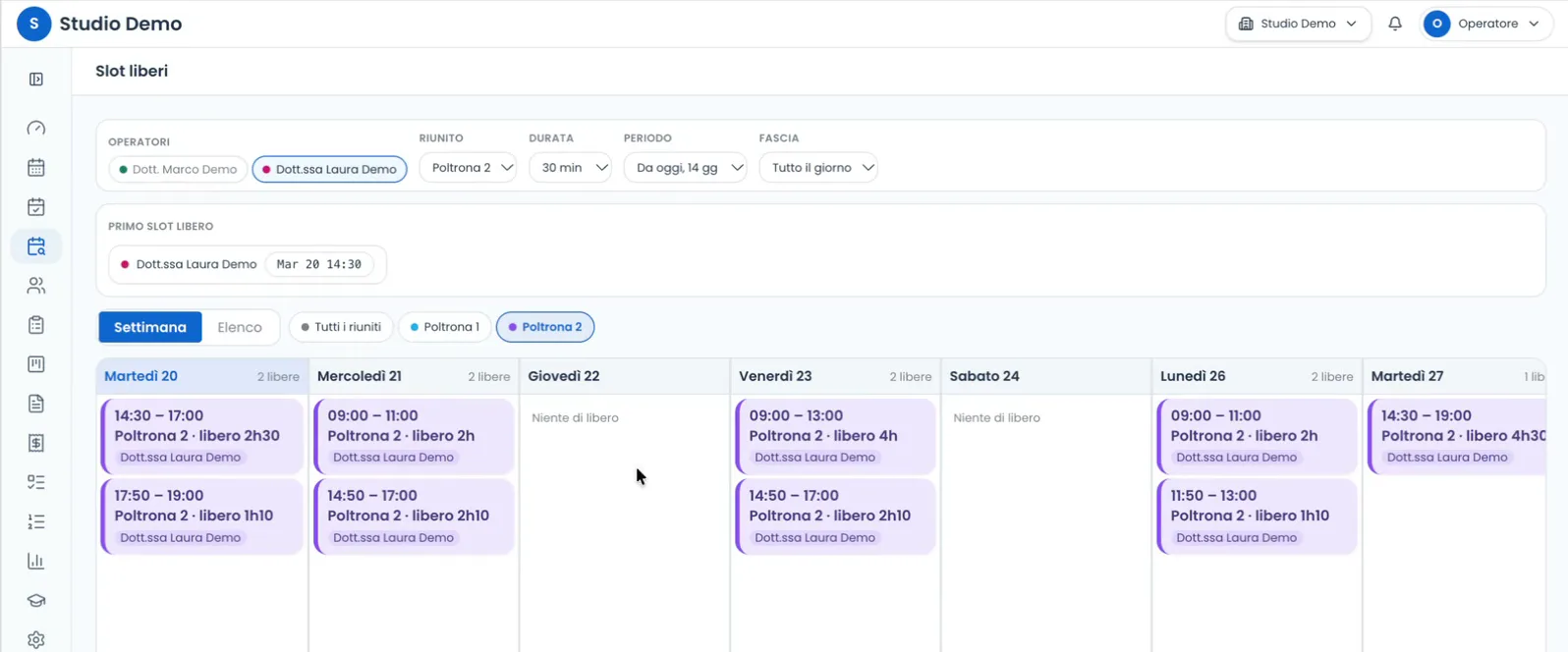
Task: Select the Settimana view tab
Action: 150,327
